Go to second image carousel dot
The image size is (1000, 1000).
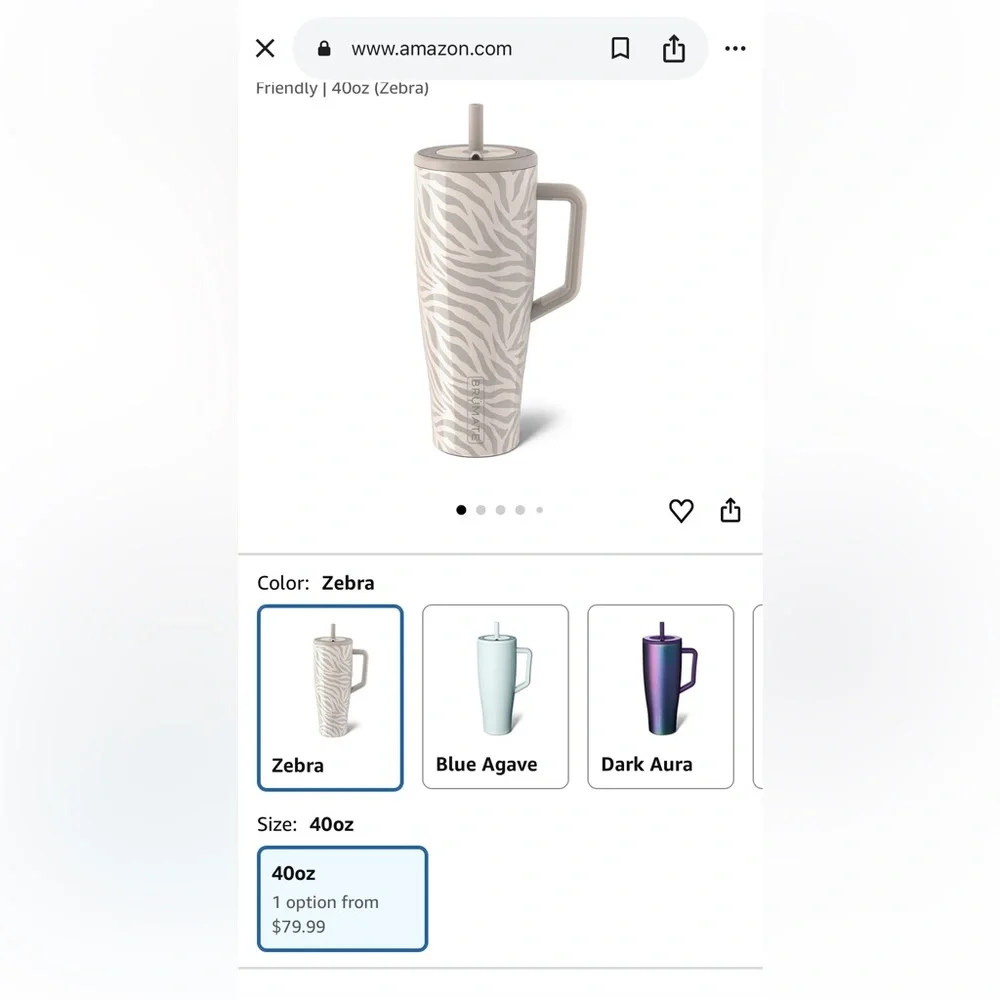tap(481, 510)
